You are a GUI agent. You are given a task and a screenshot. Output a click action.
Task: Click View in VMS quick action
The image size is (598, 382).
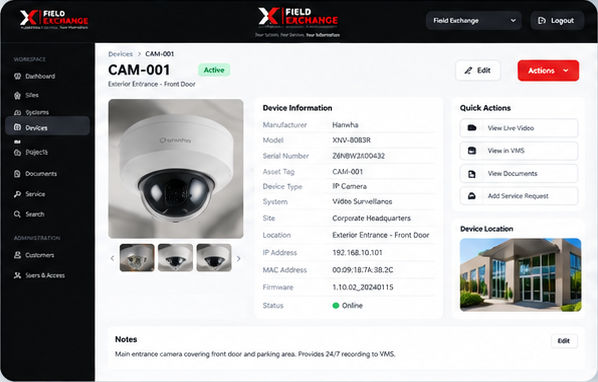click(519, 151)
